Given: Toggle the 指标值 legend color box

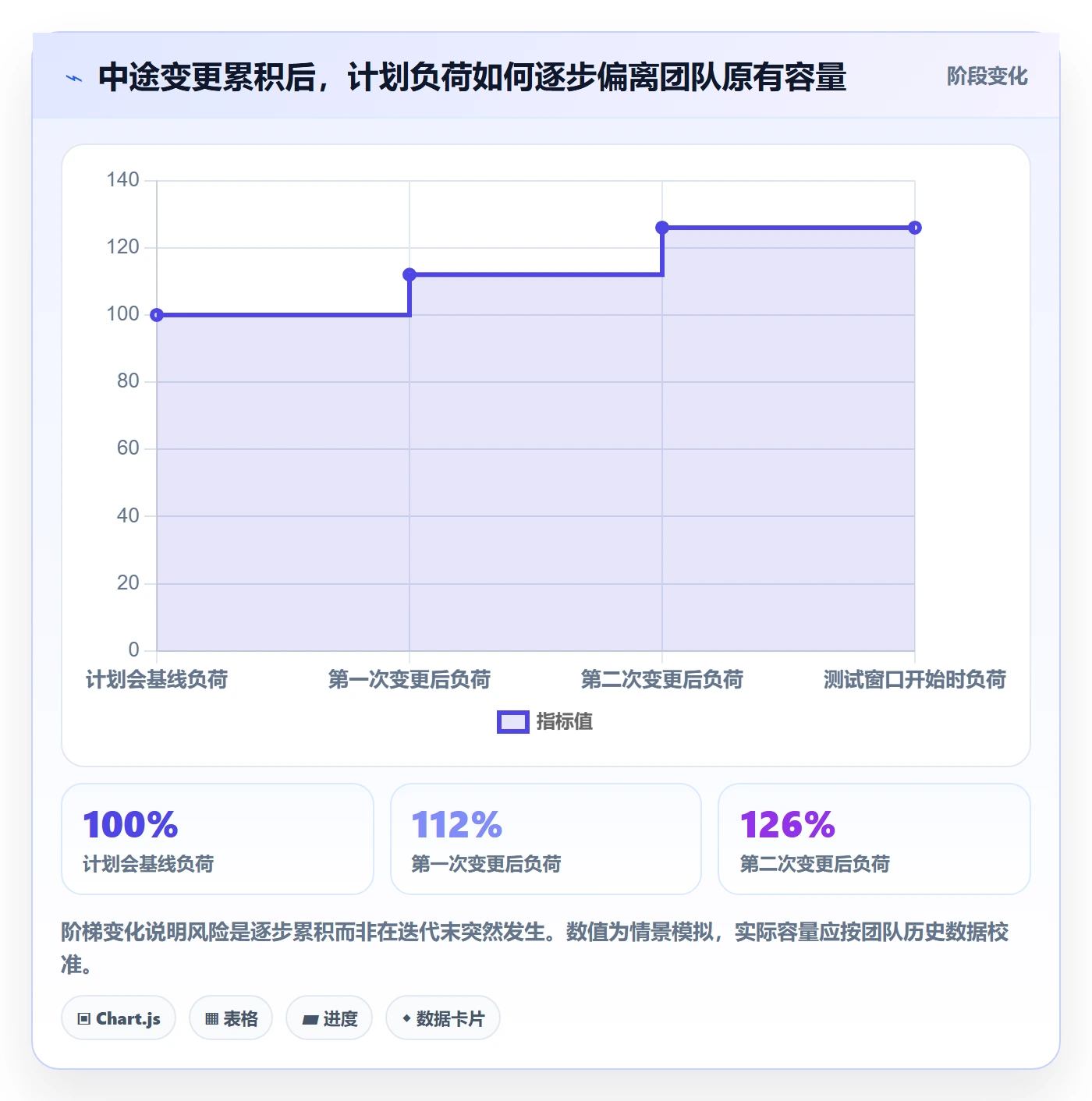Looking at the screenshot, I should (513, 722).
